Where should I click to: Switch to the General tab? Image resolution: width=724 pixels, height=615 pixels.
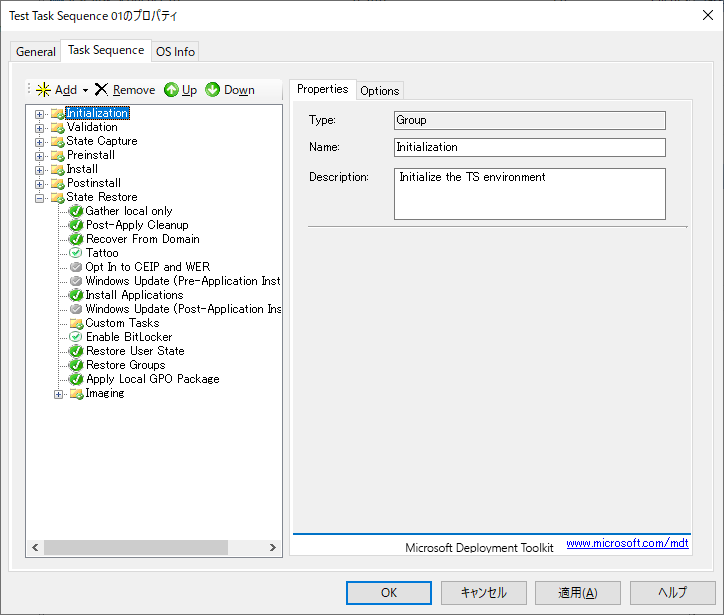click(36, 52)
